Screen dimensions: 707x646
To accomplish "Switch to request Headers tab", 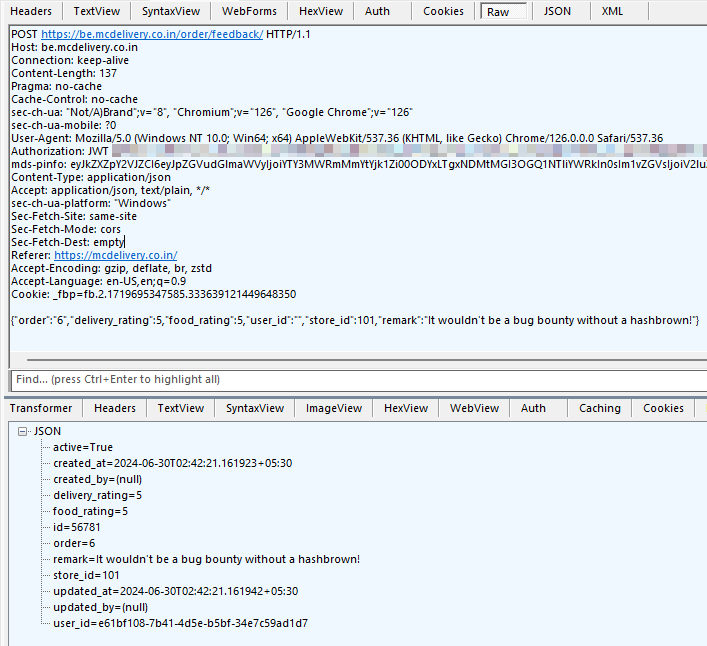I will pos(31,11).
